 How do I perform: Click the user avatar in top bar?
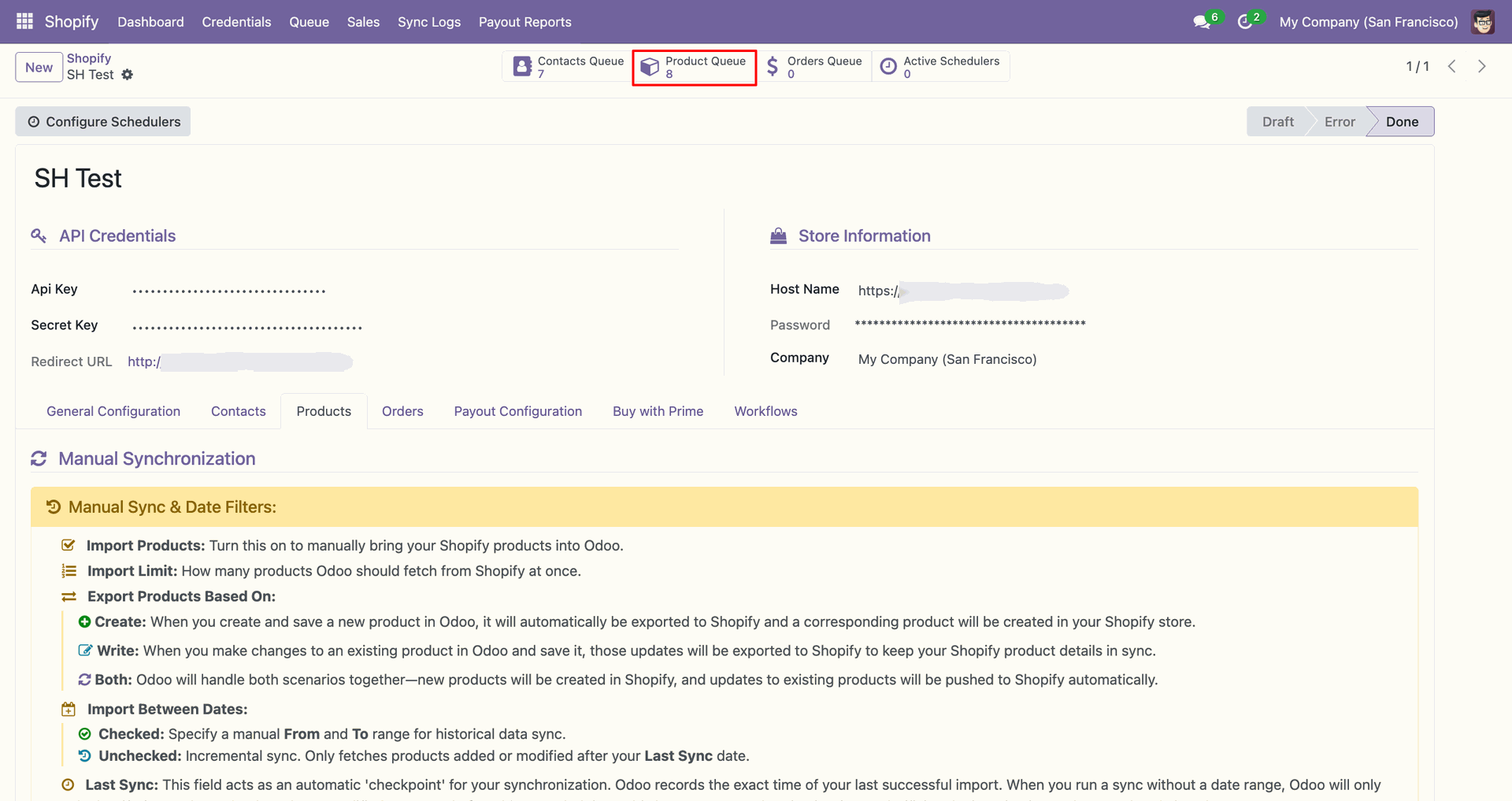coord(1483,22)
